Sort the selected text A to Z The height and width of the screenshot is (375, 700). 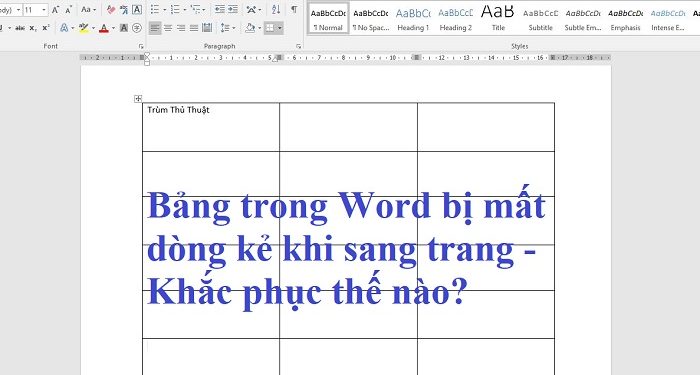click(x=276, y=9)
